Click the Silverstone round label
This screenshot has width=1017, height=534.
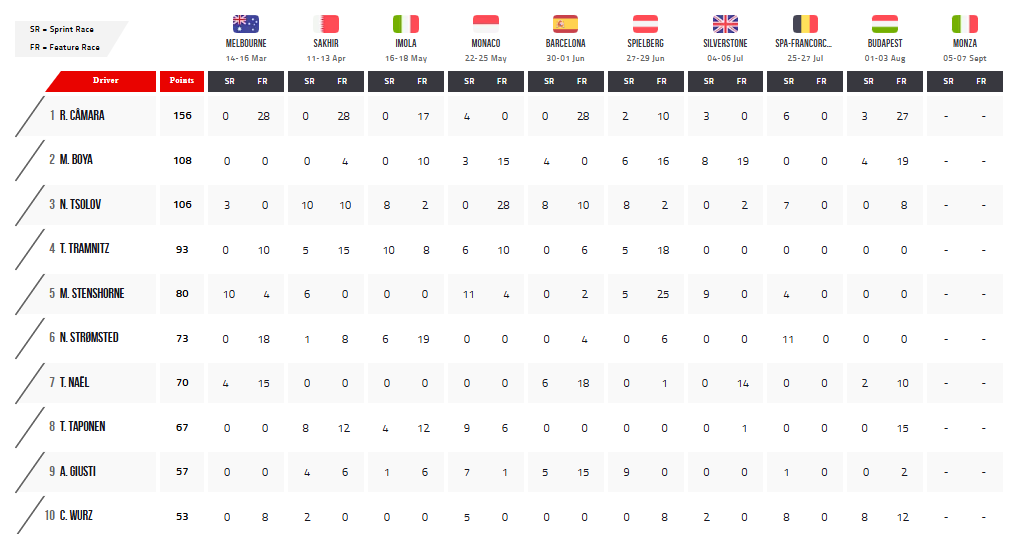click(x=725, y=43)
